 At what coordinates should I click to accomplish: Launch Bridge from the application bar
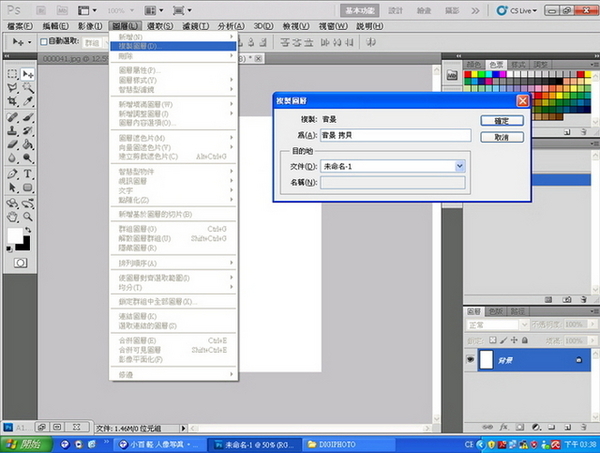pos(41,10)
